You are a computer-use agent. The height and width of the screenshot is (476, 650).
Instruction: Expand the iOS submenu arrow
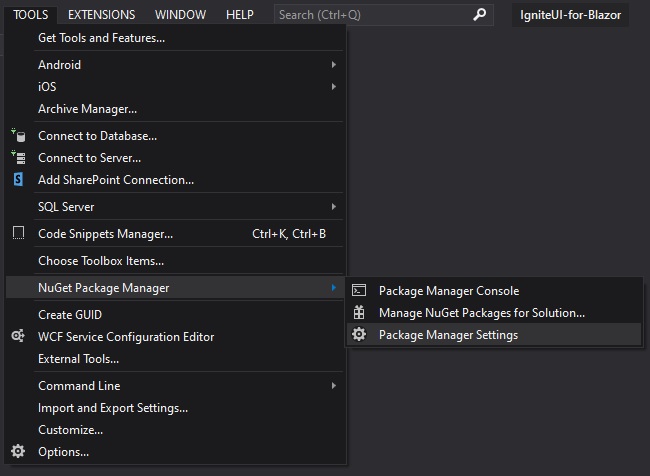point(333,87)
